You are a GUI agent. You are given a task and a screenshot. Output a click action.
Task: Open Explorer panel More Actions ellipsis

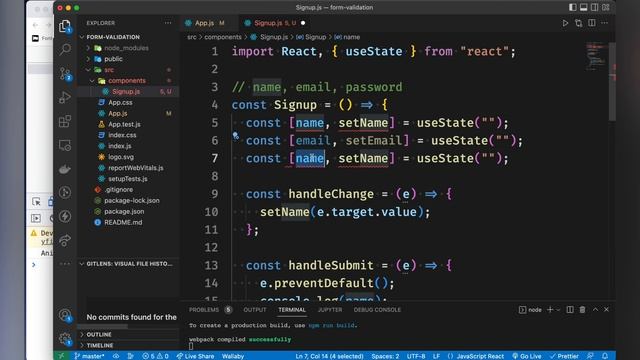[x=168, y=23]
